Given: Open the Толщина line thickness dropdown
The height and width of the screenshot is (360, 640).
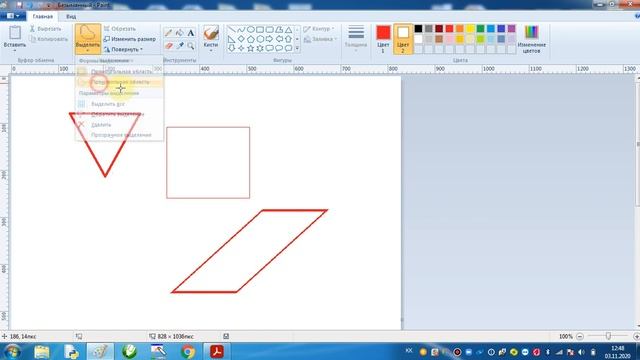Looking at the screenshot, I should 356,39.
